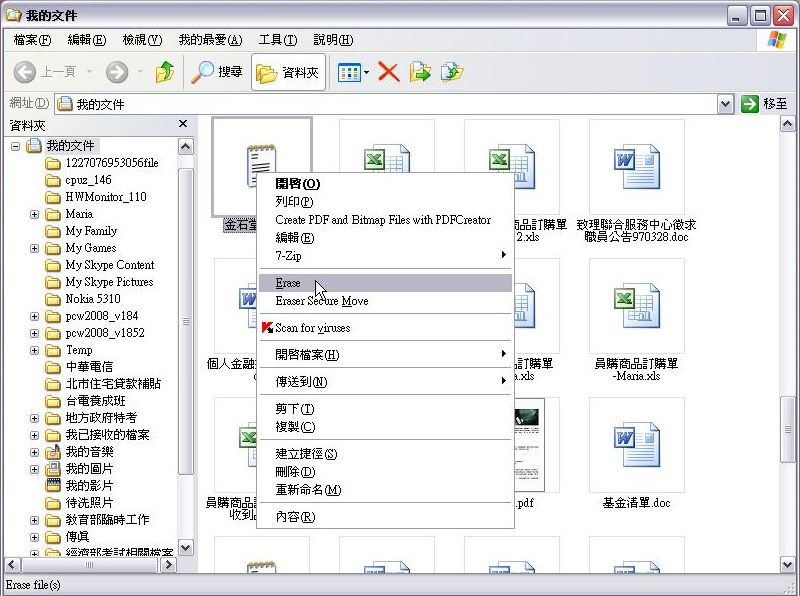Viewport: 800px width, 596px height.
Task: Expand 傳送到(N) submenu
Action: [386, 382]
